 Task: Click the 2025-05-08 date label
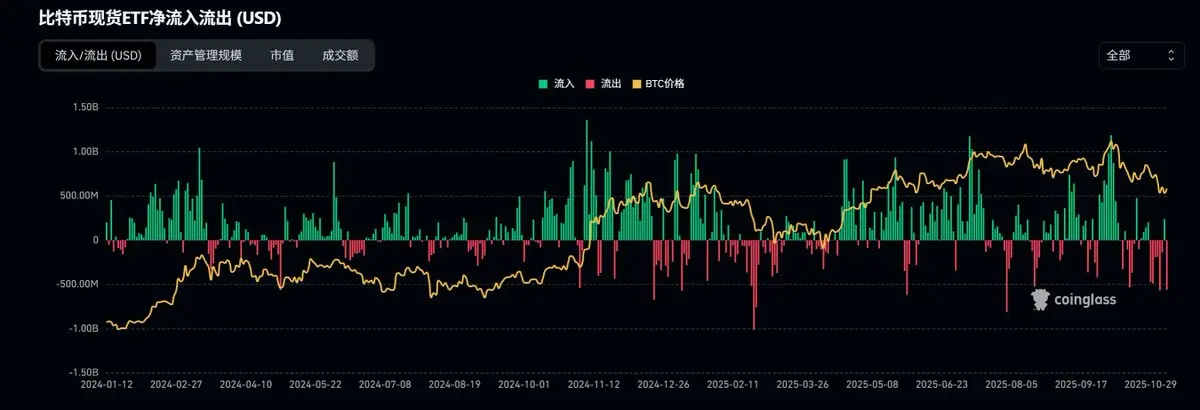pyautogui.click(x=871, y=383)
